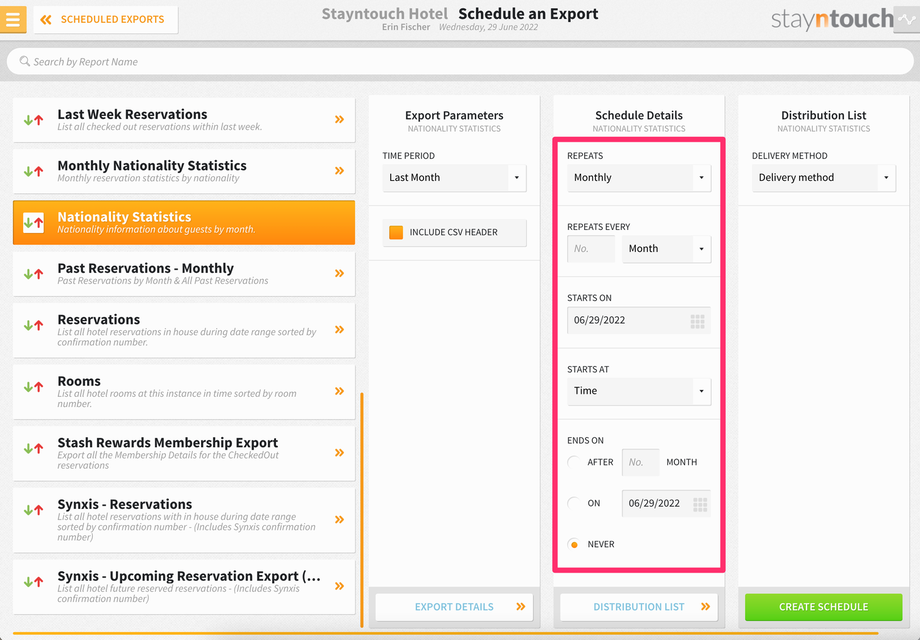Click the Export Parameters panel heading

[x=454, y=116]
